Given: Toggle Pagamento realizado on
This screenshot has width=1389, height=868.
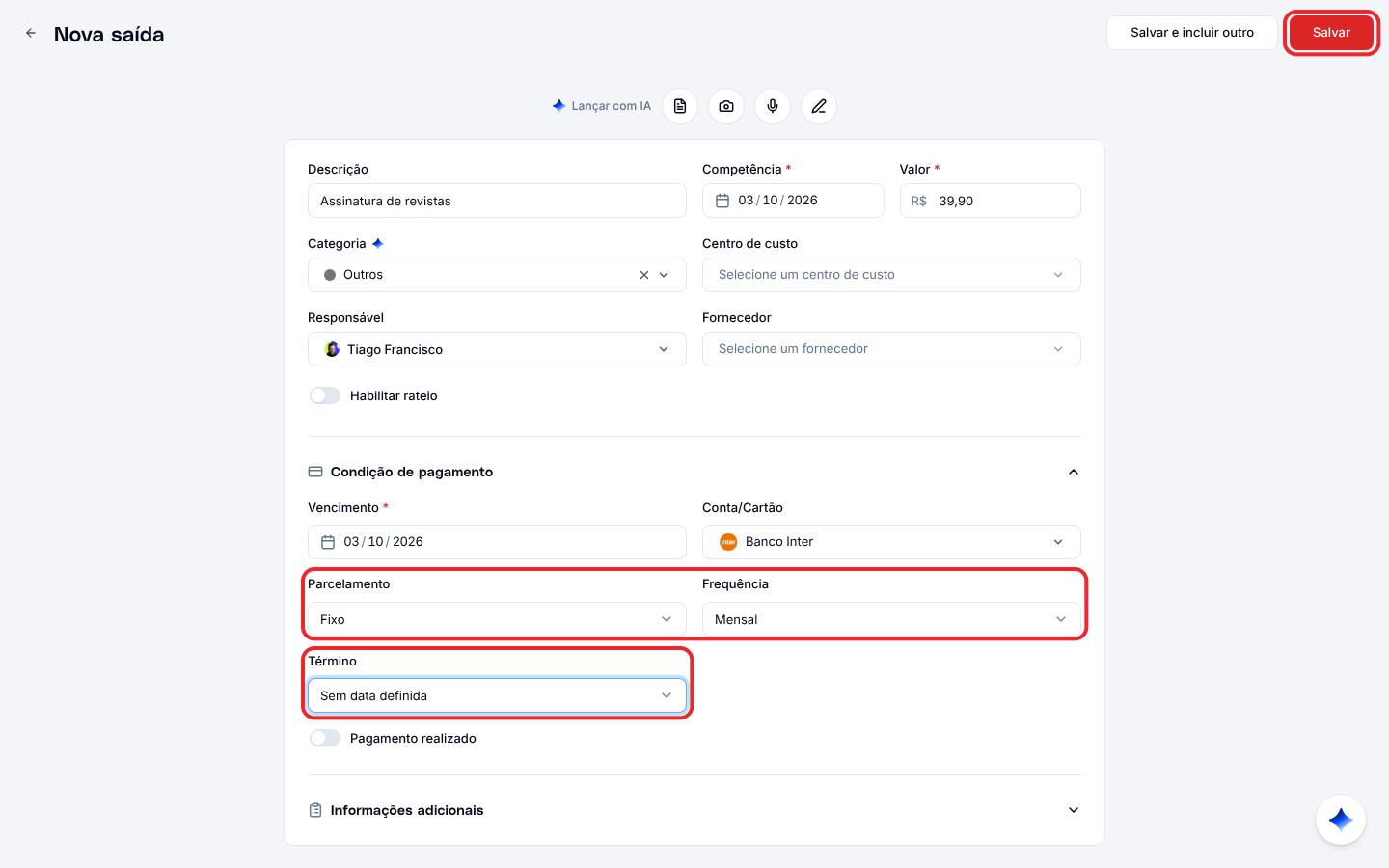Looking at the screenshot, I should point(325,738).
